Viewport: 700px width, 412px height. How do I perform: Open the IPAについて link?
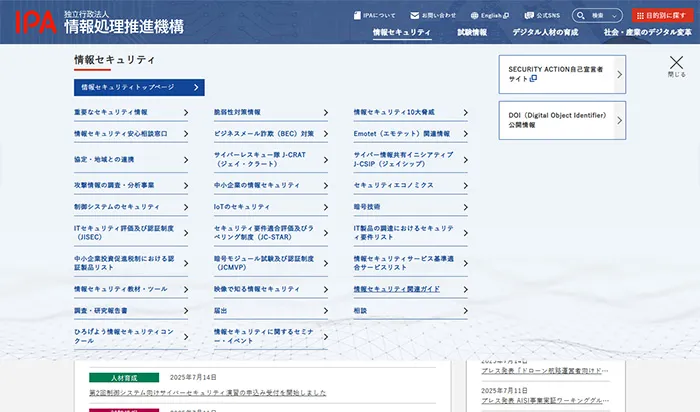(x=375, y=16)
